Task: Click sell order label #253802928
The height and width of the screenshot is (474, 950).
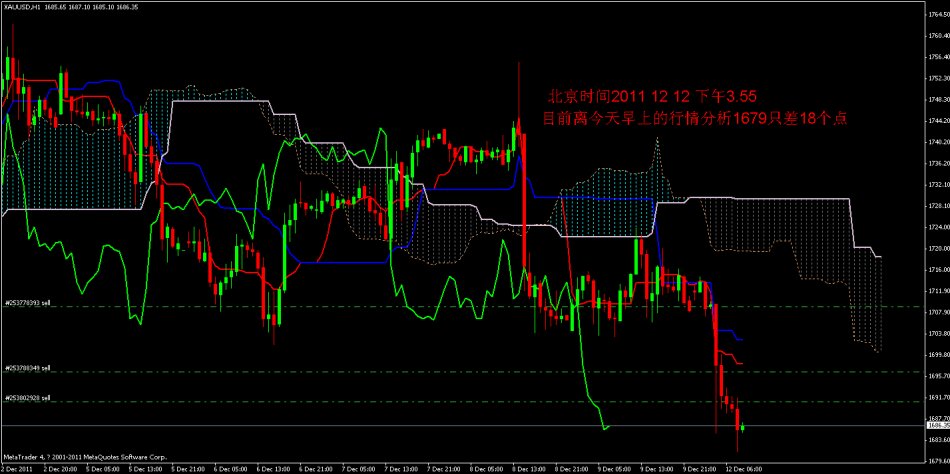Action: pos(28,397)
